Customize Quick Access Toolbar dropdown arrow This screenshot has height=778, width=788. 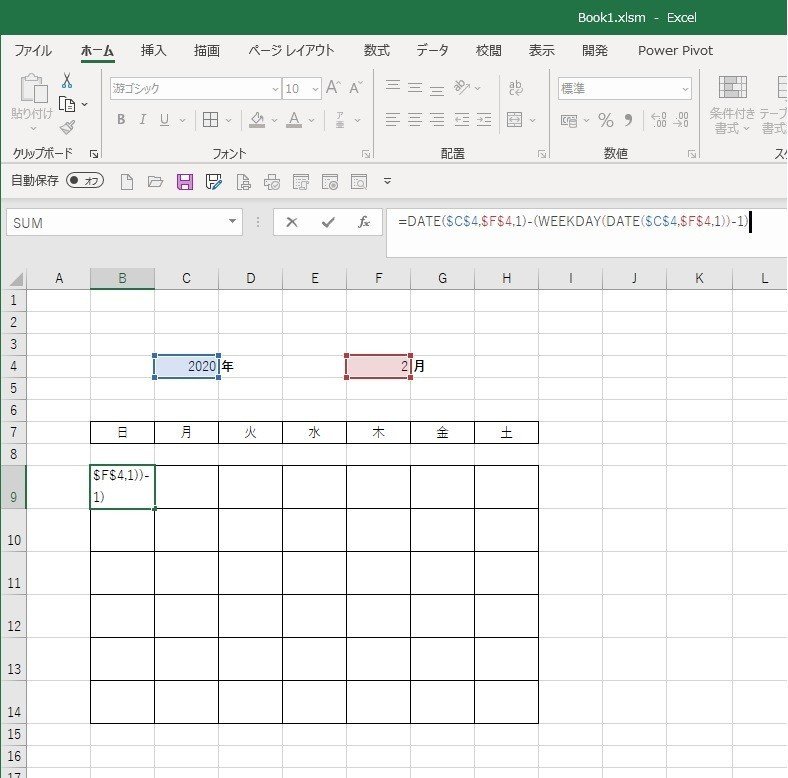(x=387, y=181)
